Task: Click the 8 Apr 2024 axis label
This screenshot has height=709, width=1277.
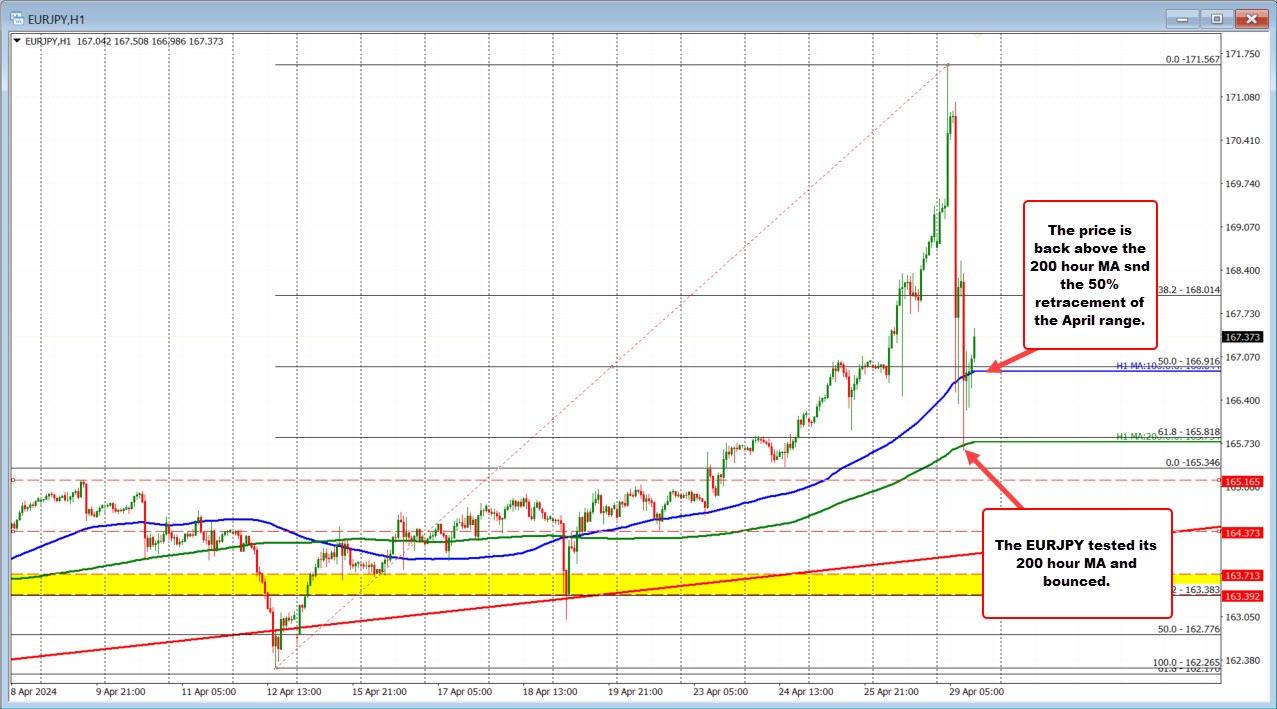Action: [32, 691]
